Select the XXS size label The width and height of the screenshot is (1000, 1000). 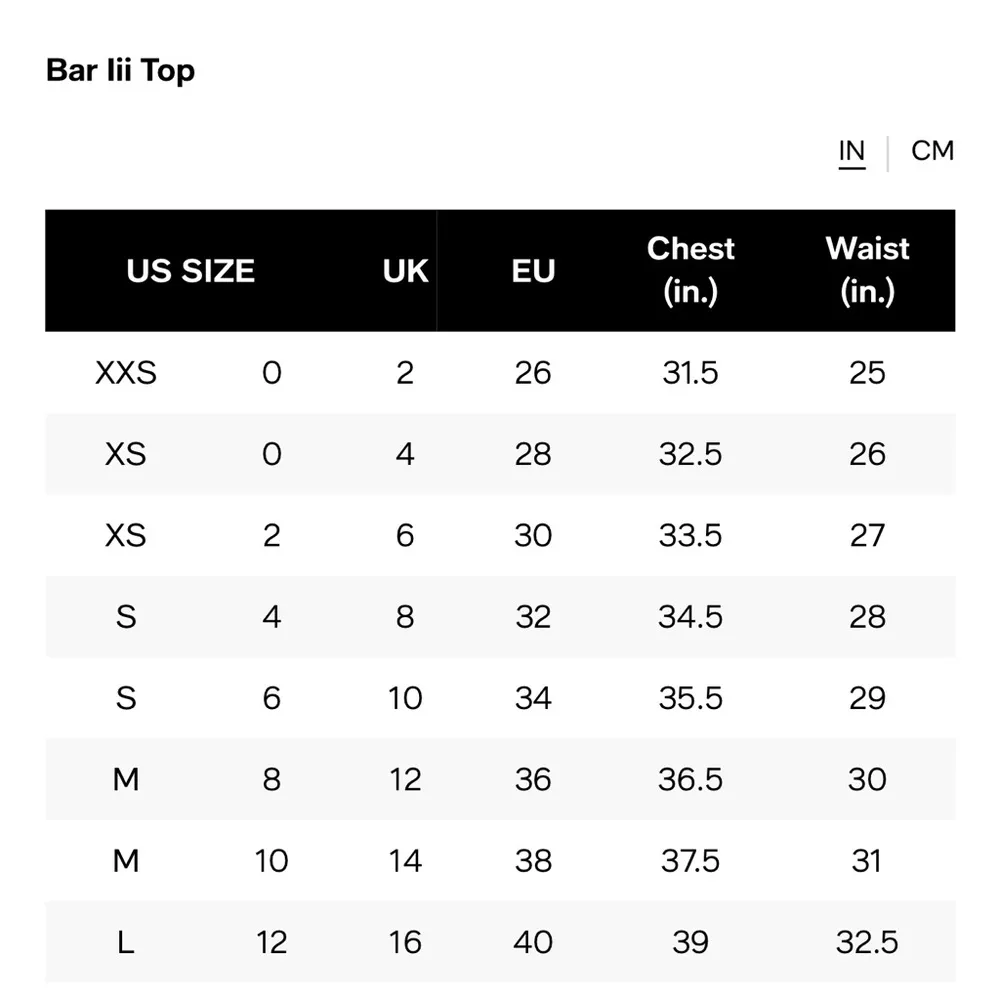coord(126,373)
